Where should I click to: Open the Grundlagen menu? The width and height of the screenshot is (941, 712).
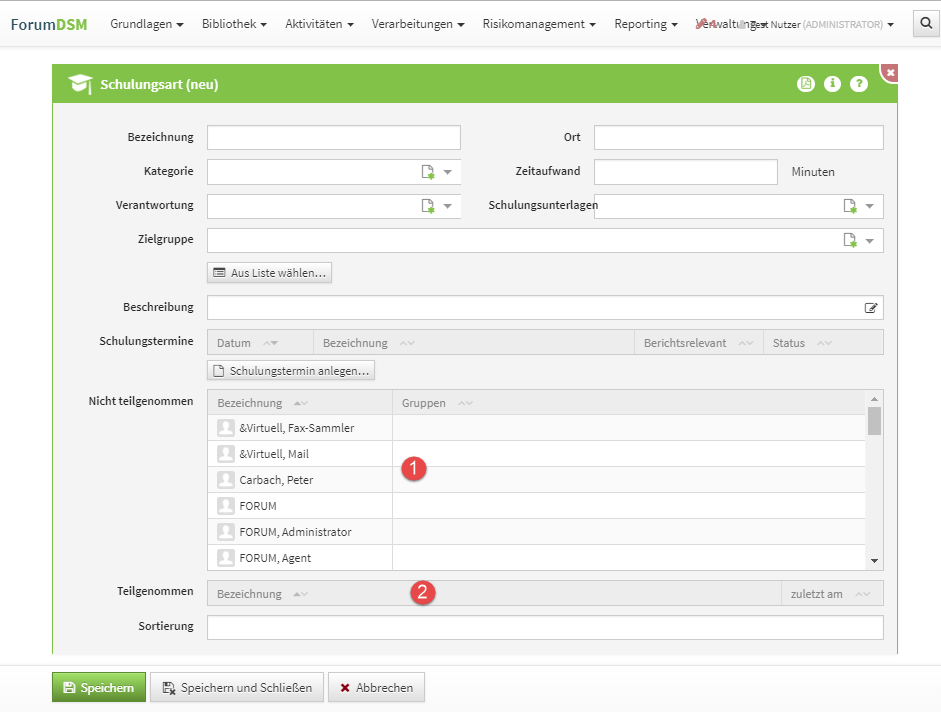tap(146, 24)
